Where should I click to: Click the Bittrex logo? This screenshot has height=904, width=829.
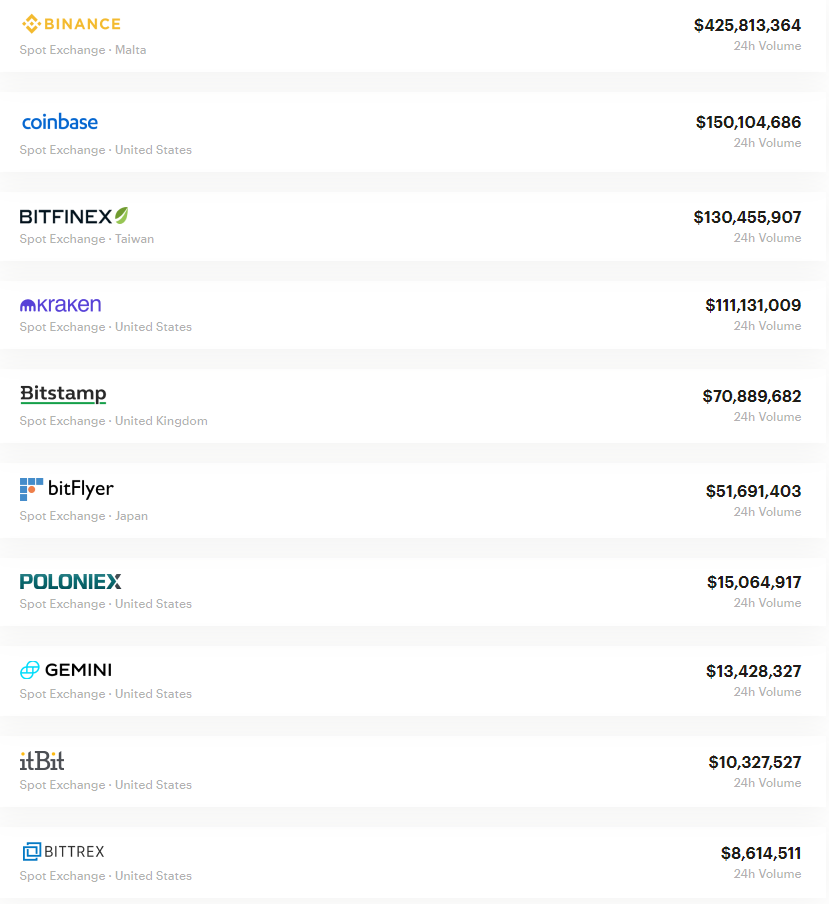pyautogui.click(x=63, y=852)
